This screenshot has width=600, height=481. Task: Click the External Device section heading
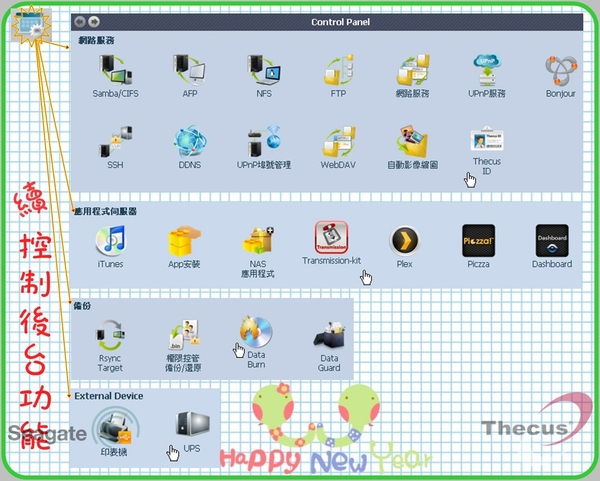coord(109,396)
